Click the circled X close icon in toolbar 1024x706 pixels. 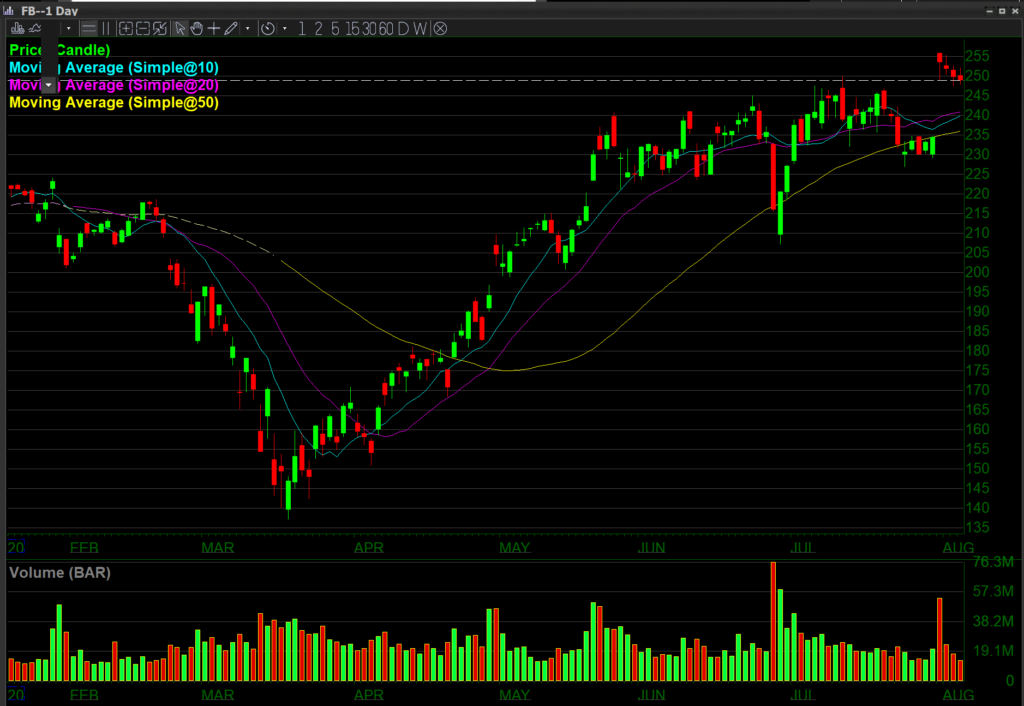(x=439, y=28)
